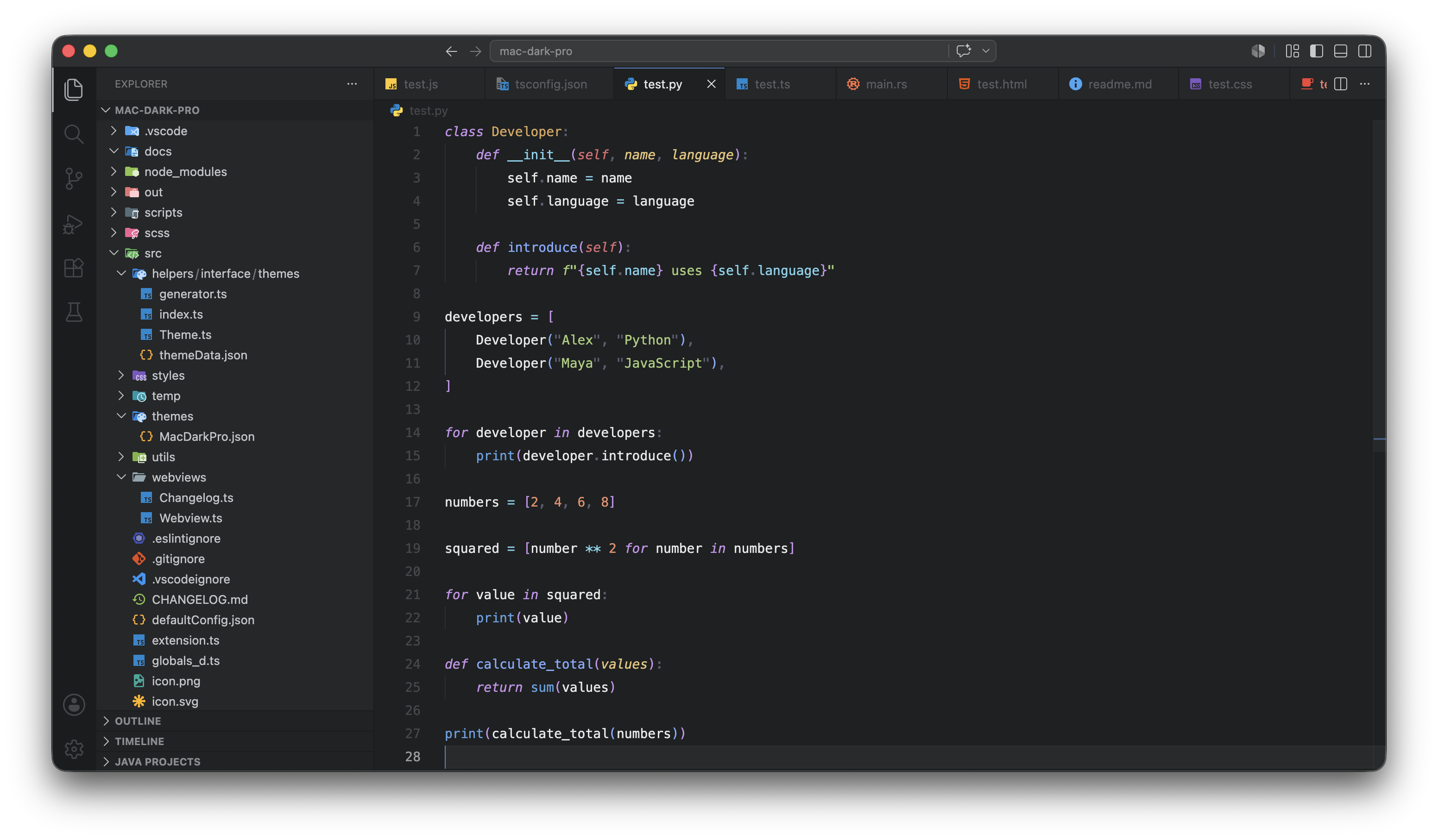Toggle the secondary sidebar visibility
Screen dimensions: 1438x840
click(x=1364, y=51)
